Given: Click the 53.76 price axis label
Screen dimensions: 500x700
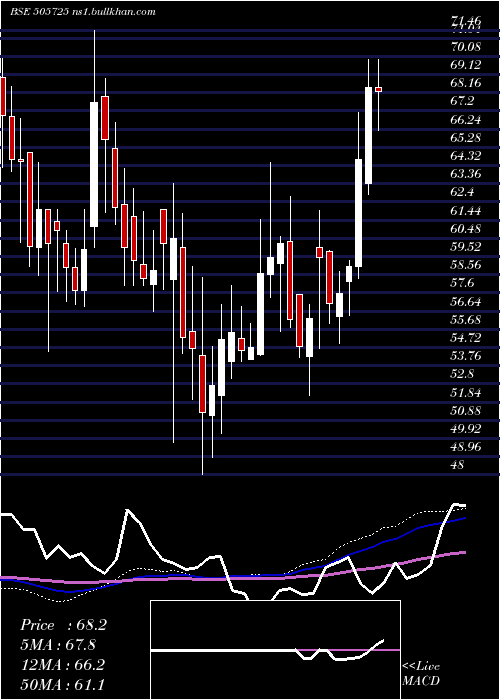Looking at the screenshot, I should (466, 356).
